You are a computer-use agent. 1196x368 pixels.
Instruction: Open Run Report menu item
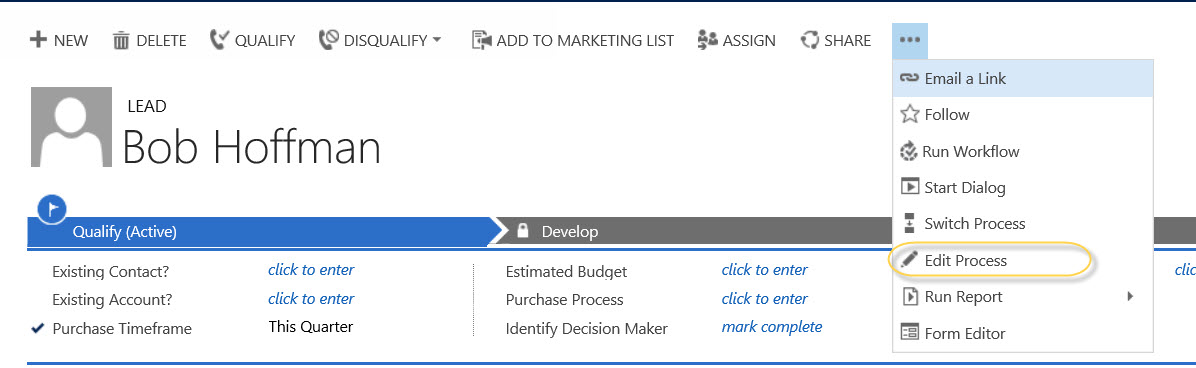pyautogui.click(x=1022, y=296)
